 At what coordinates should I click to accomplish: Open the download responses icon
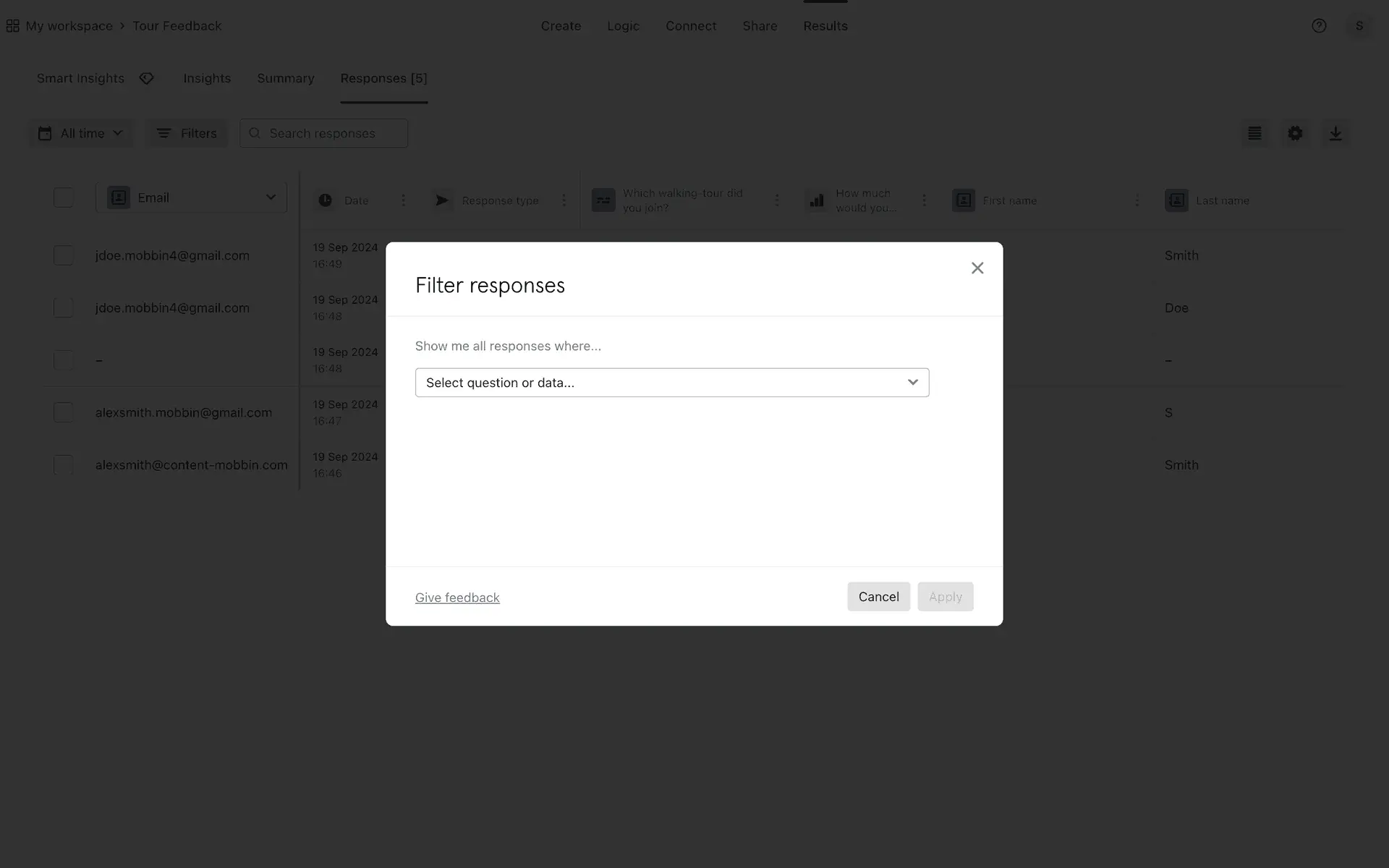click(x=1335, y=133)
